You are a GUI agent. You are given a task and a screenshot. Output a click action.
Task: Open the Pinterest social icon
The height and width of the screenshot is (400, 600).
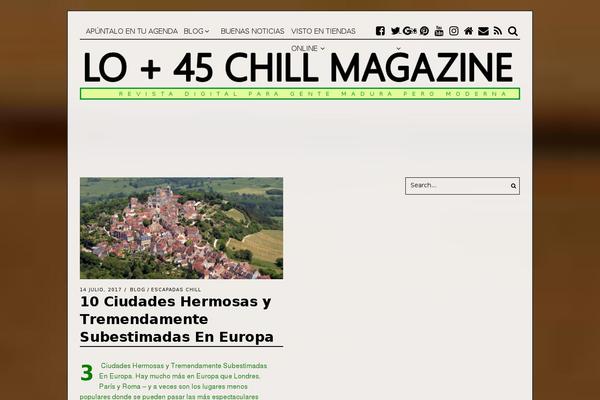pyautogui.click(x=424, y=31)
